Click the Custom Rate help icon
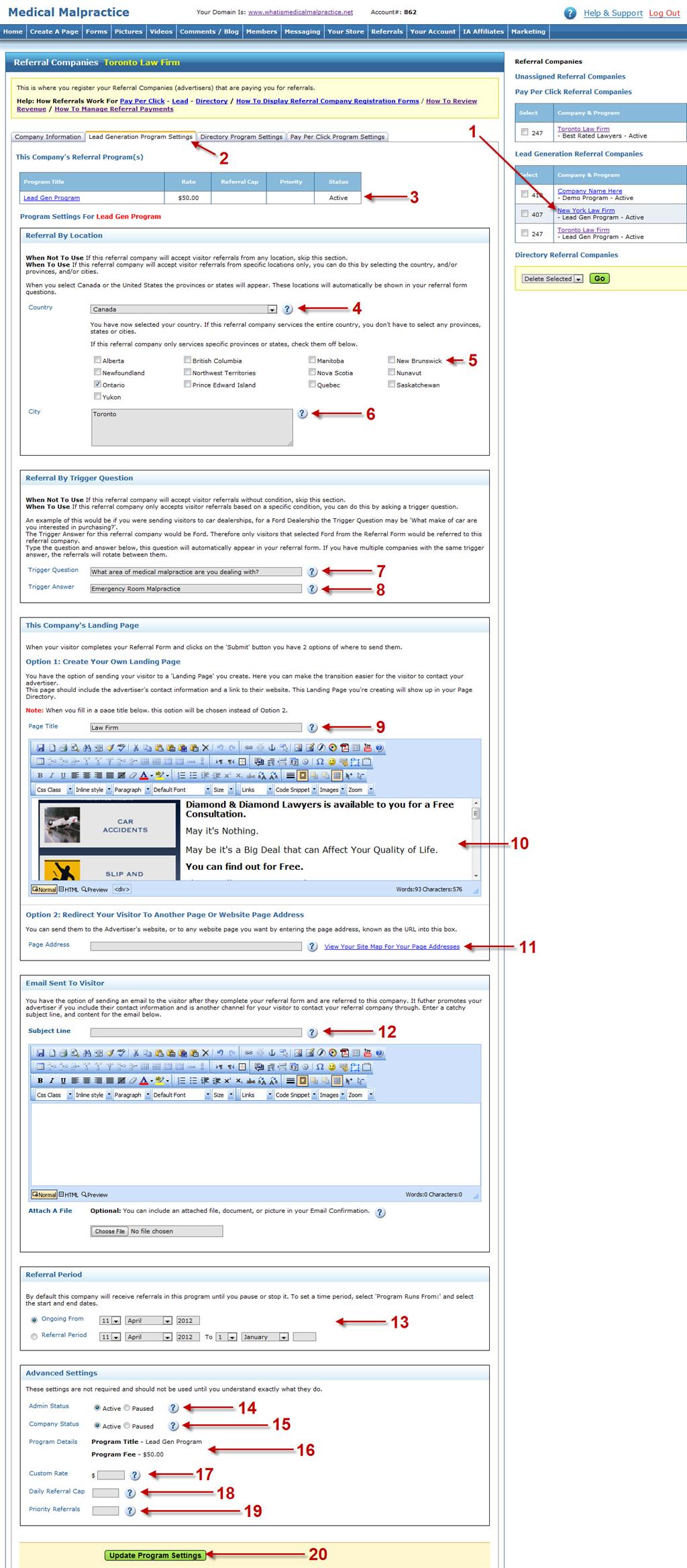This screenshot has width=687, height=1568. [135, 1475]
